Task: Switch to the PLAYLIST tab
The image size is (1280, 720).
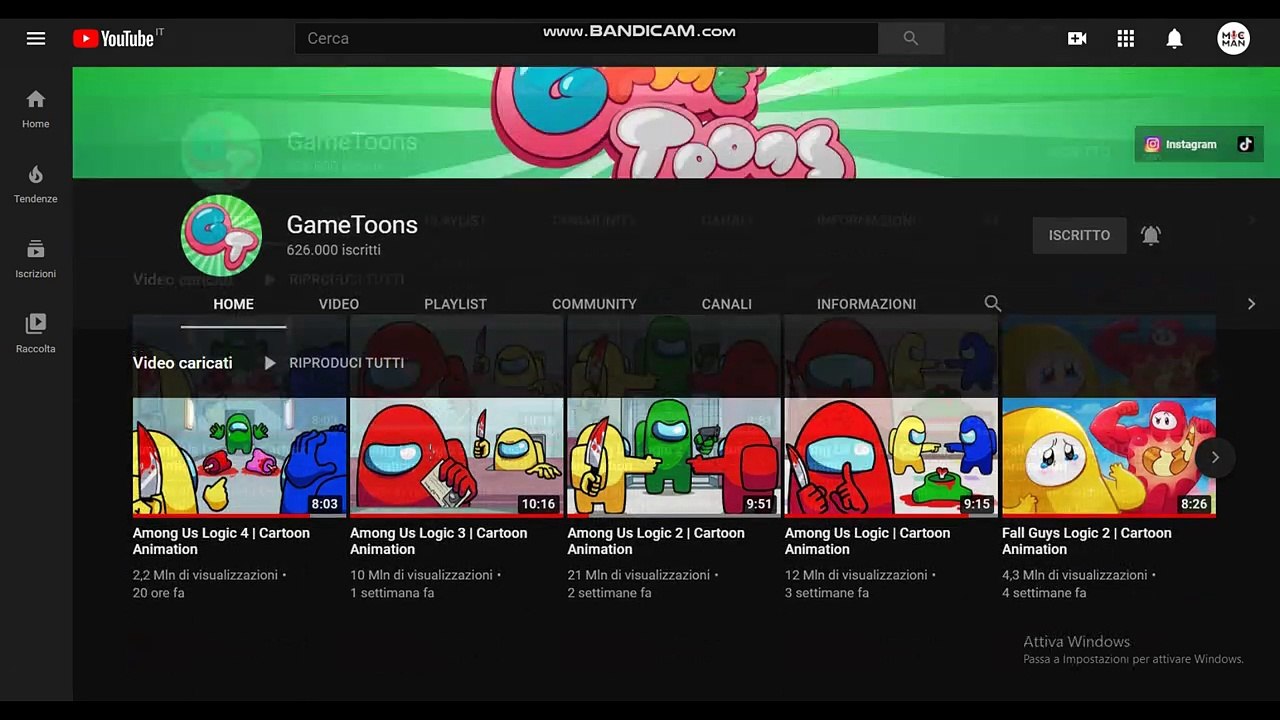Action: pos(455,304)
